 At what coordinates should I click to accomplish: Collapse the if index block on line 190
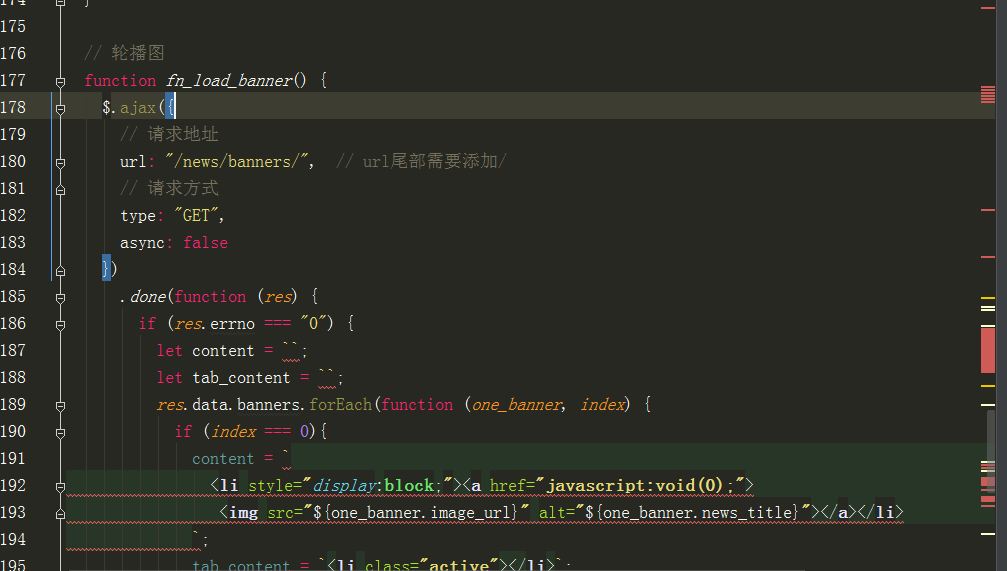(x=60, y=433)
